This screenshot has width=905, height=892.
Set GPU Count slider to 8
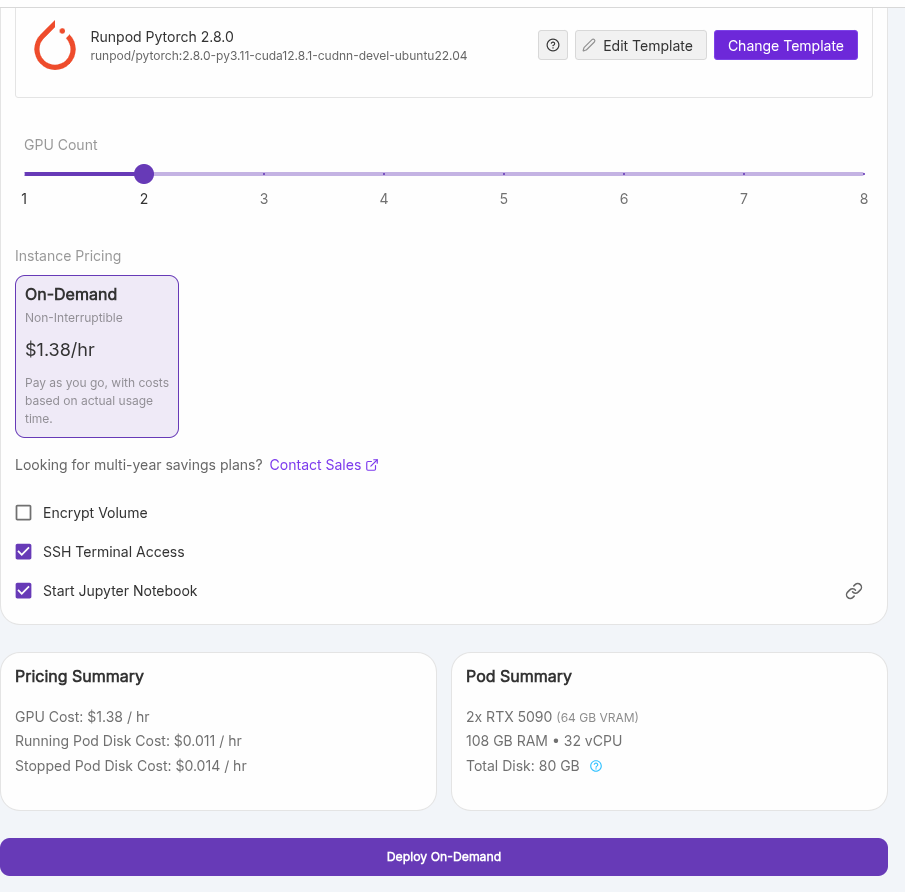click(x=863, y=174)
